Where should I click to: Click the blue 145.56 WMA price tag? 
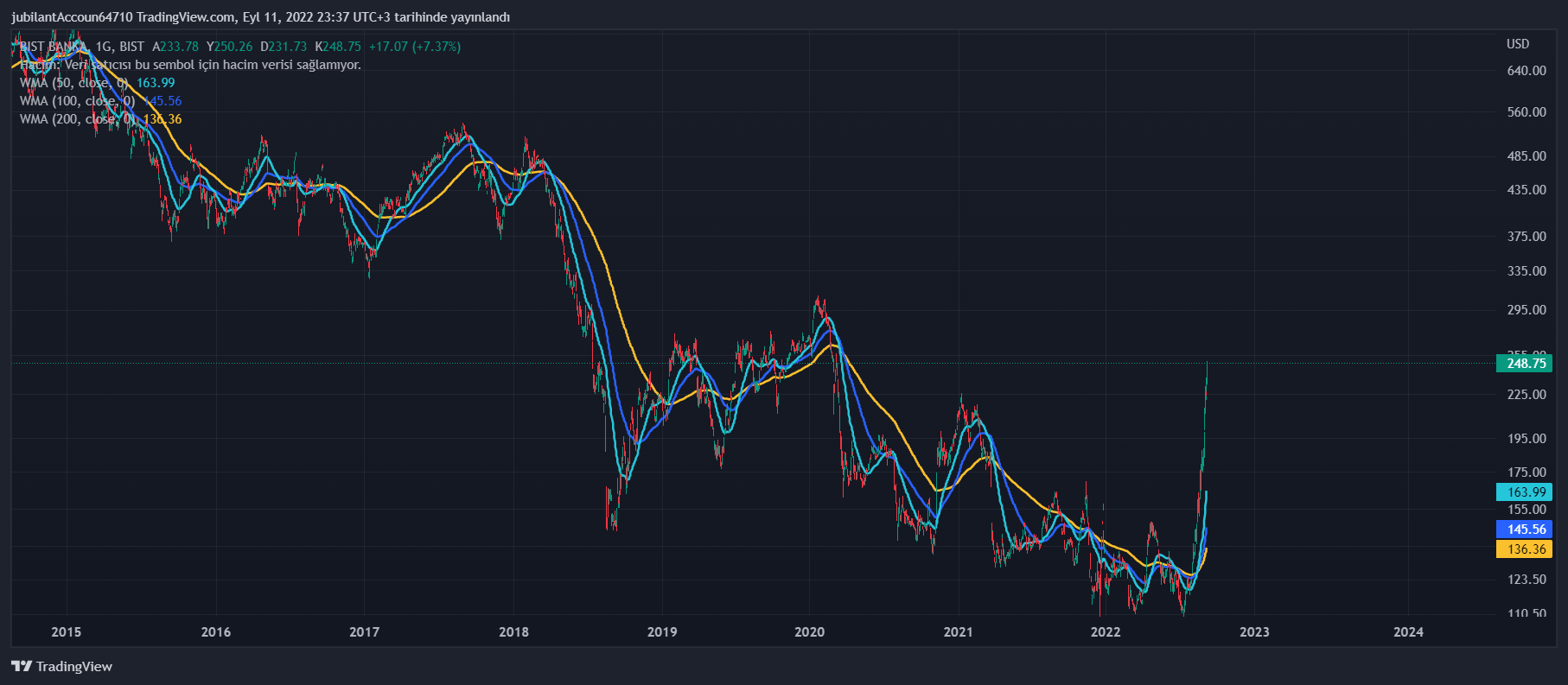1524,530
